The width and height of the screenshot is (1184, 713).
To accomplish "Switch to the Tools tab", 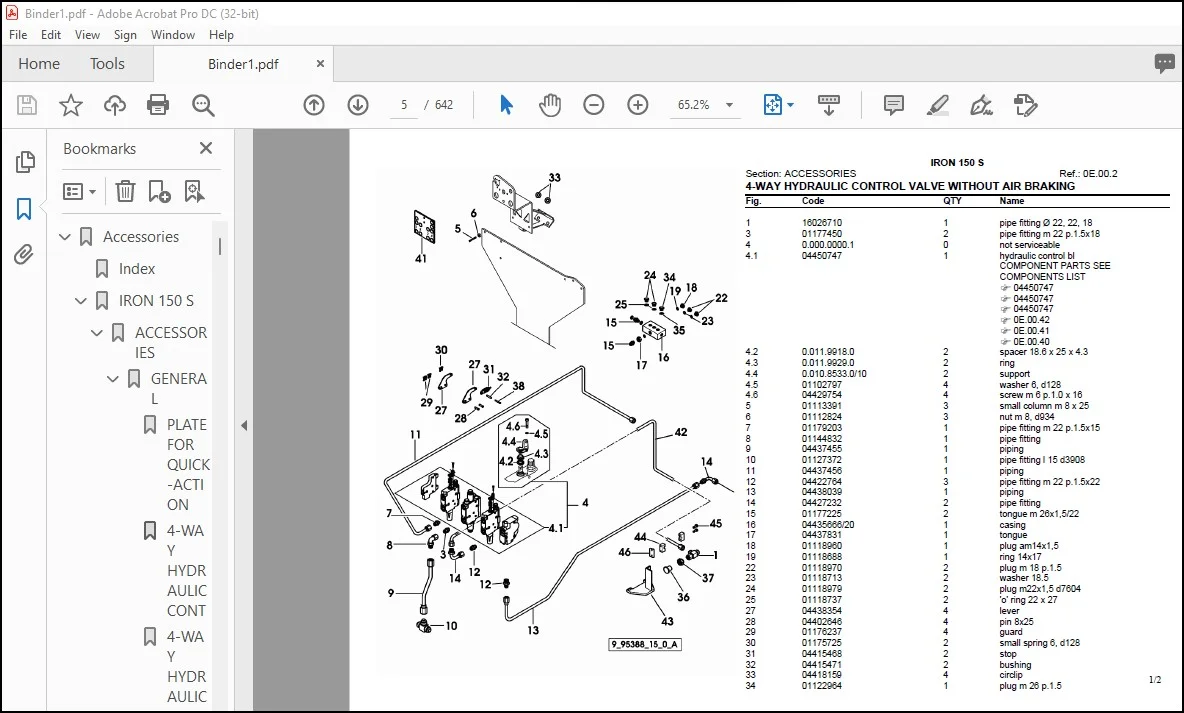I will [x=107, y=63].
